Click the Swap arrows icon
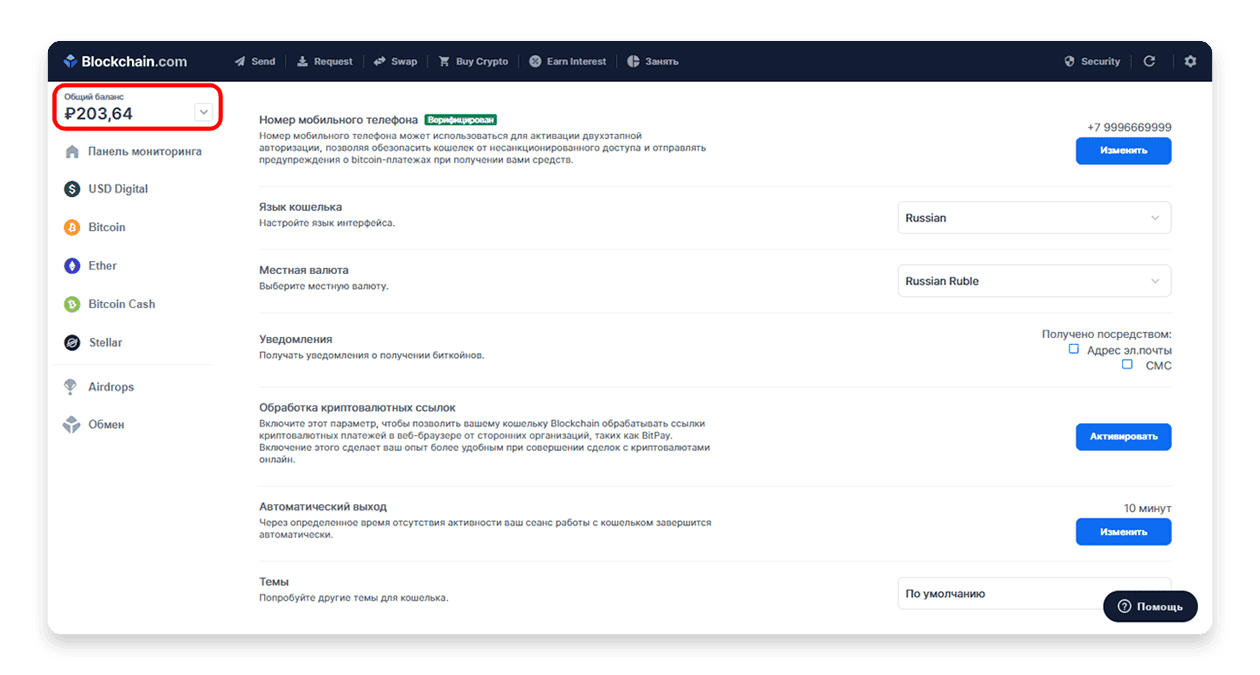This screenshot has height=675, width=1260. [x=380, y=61]
